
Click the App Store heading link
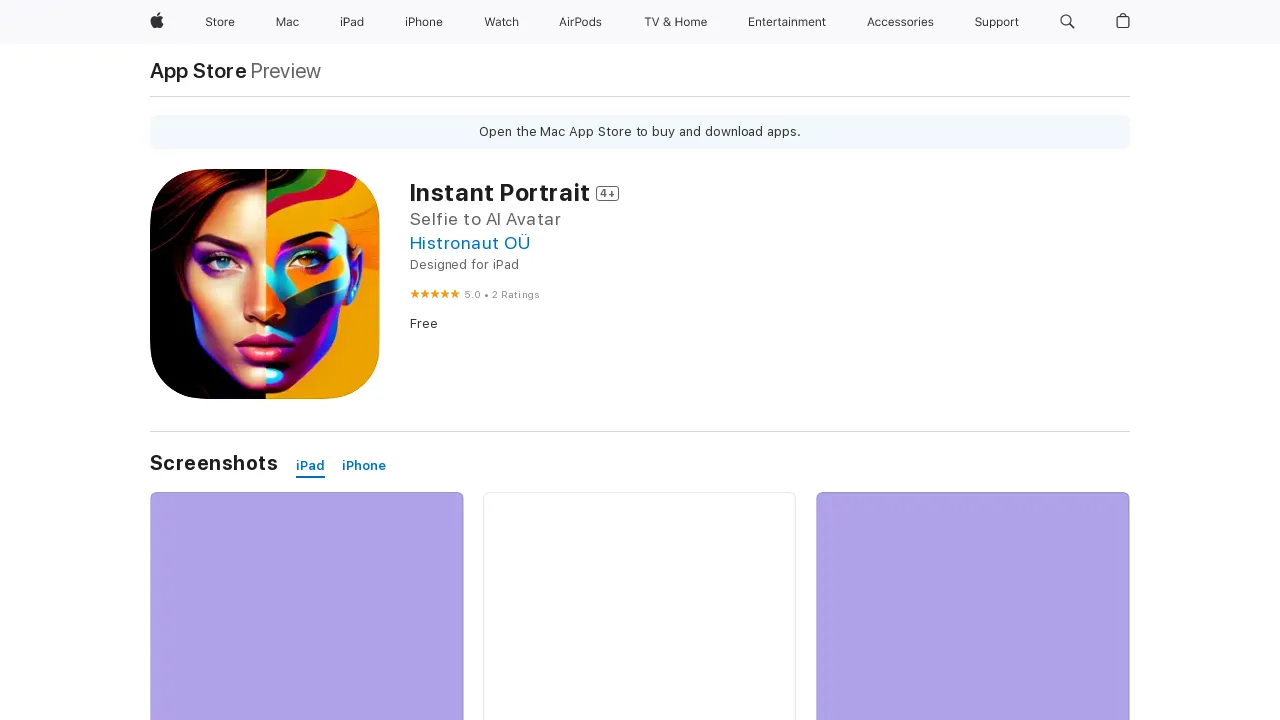click(198, 71)
